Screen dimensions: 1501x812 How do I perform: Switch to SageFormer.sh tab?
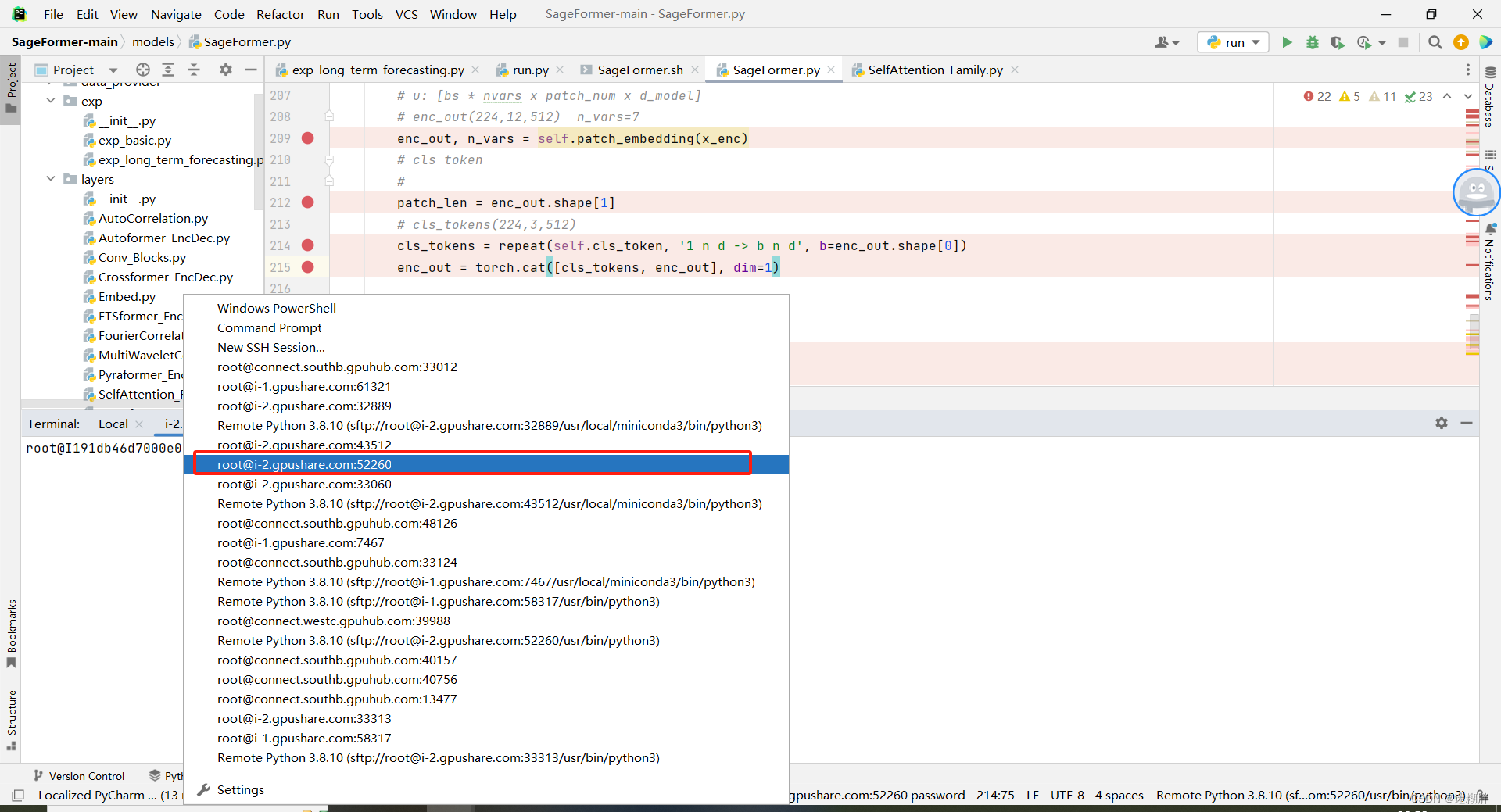(x=639, y=70)
